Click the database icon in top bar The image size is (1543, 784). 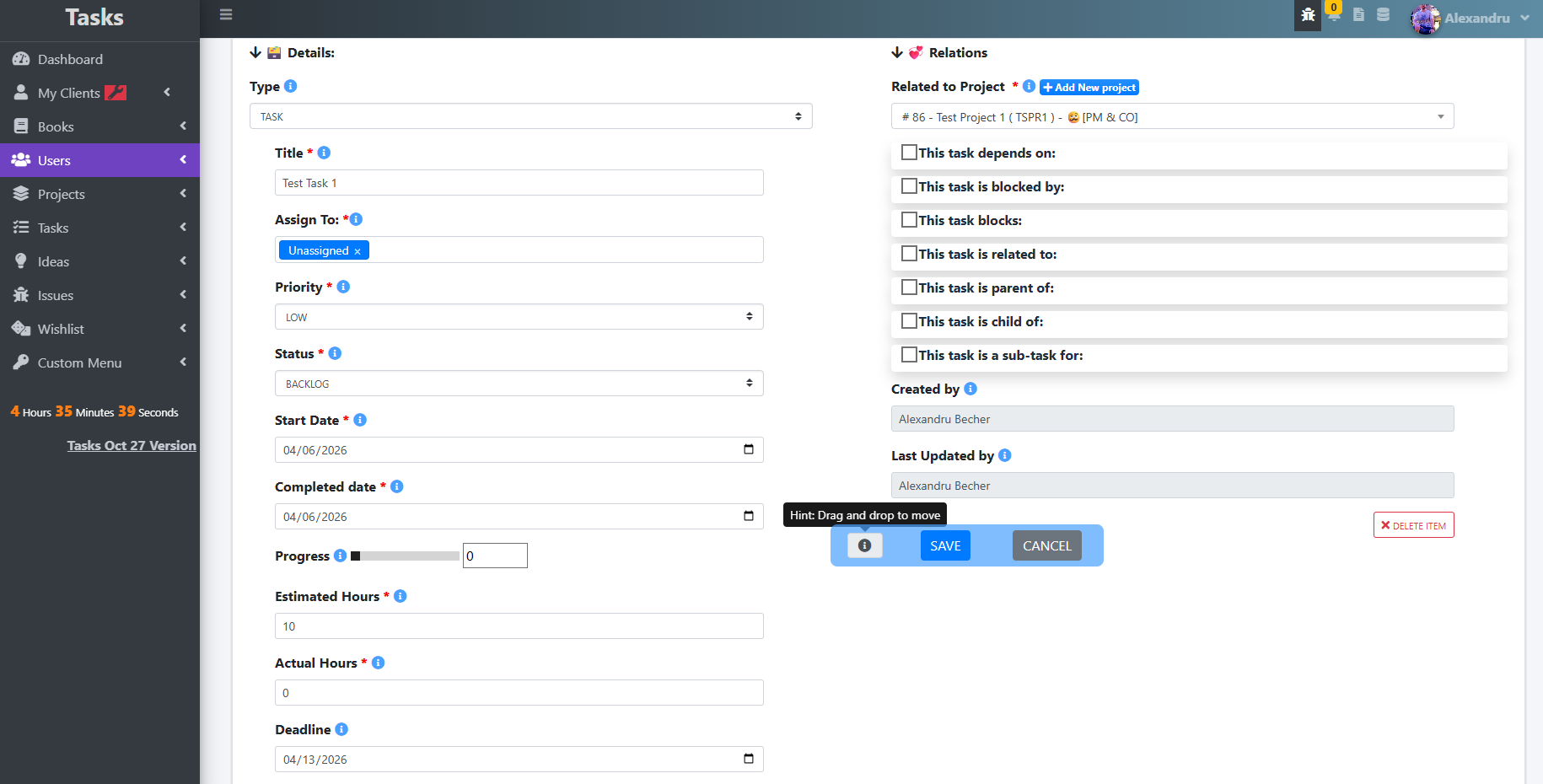(x=1384, y=15)
